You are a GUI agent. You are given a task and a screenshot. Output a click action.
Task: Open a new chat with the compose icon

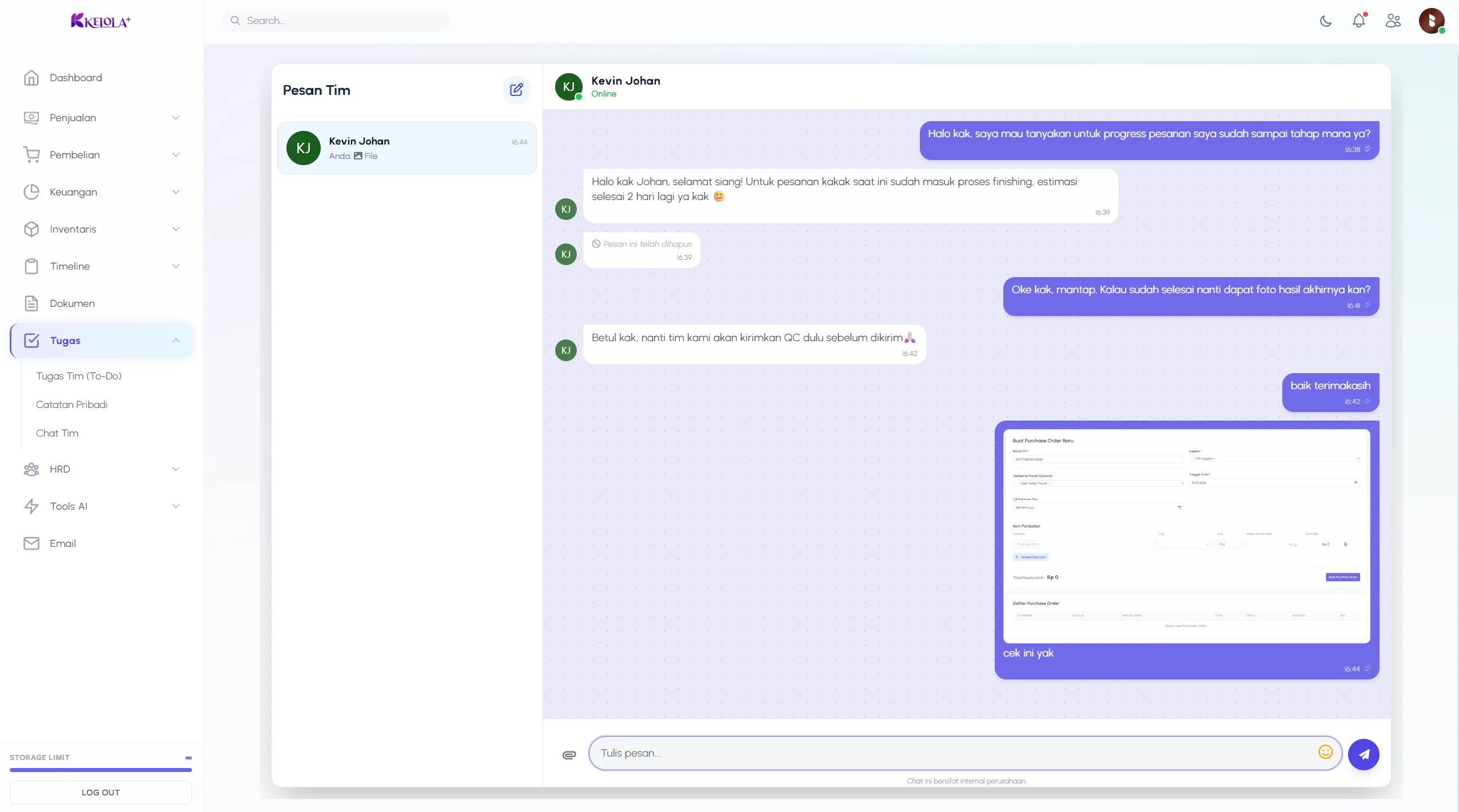[516, 90]
